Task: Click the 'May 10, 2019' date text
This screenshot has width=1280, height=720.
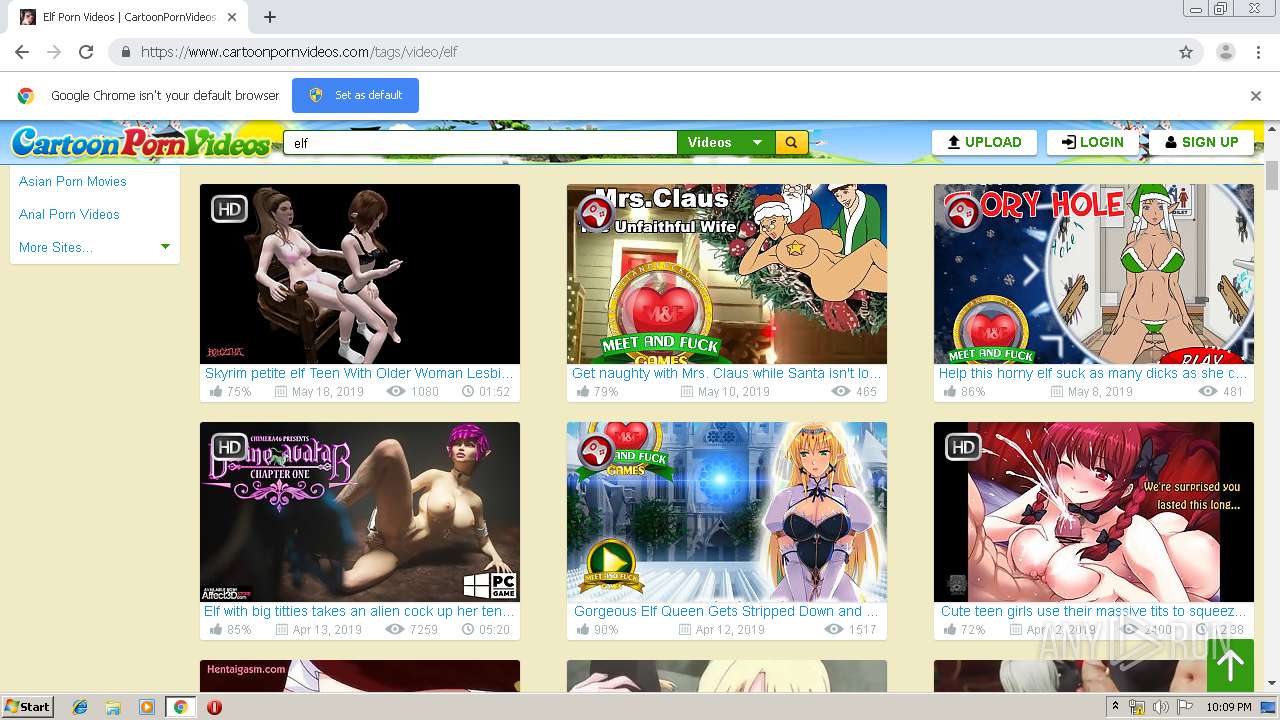Action: (x=734, y=392)
